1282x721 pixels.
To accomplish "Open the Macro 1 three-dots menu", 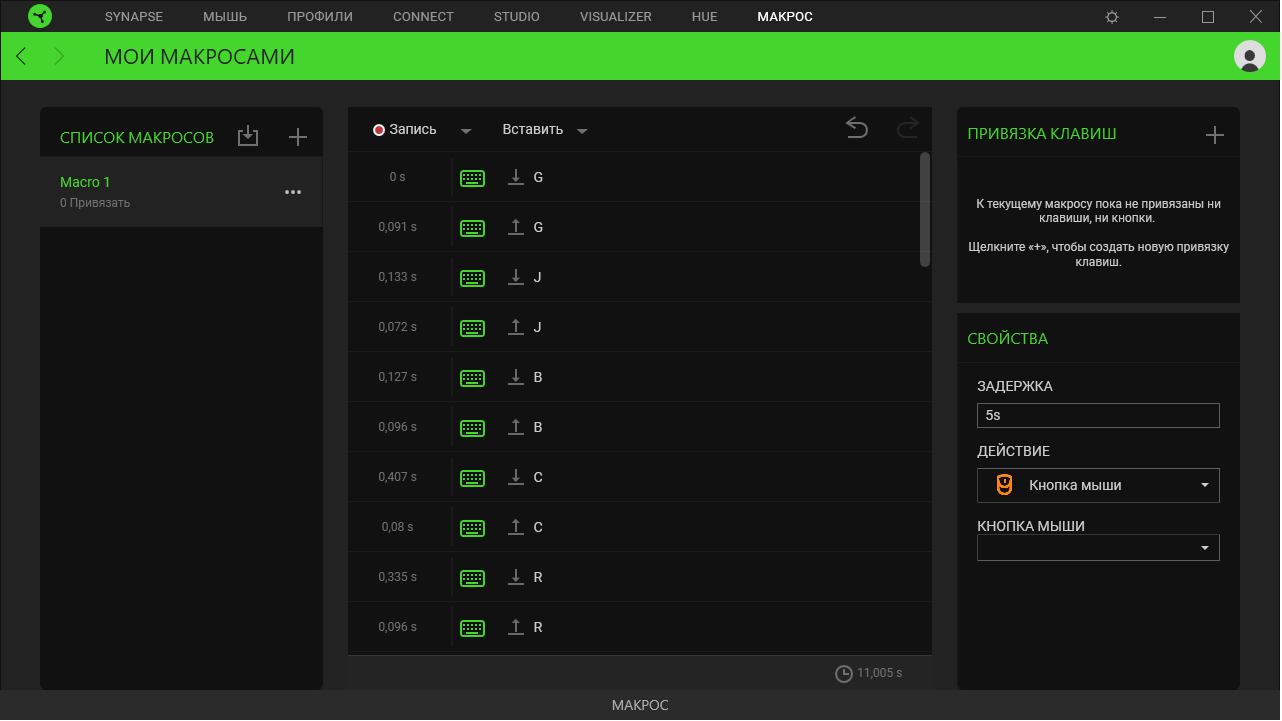I will pos(293,192).
